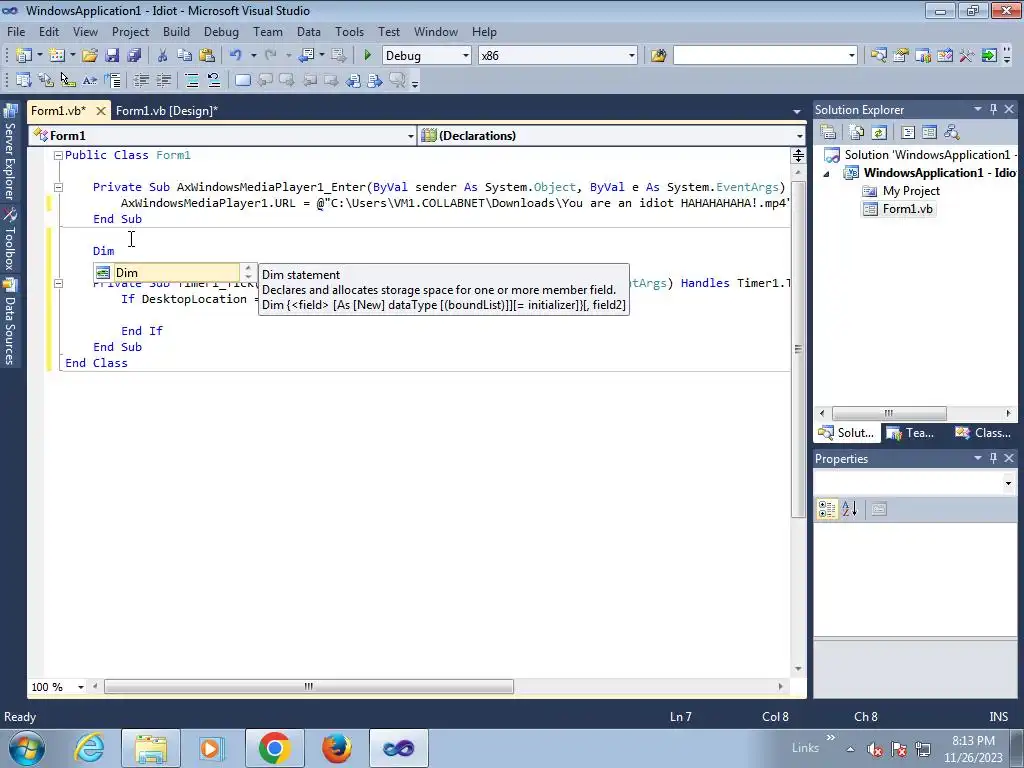Open the Data Sources side tab
Screen dimensions: 1024x768
coord(10,322)
